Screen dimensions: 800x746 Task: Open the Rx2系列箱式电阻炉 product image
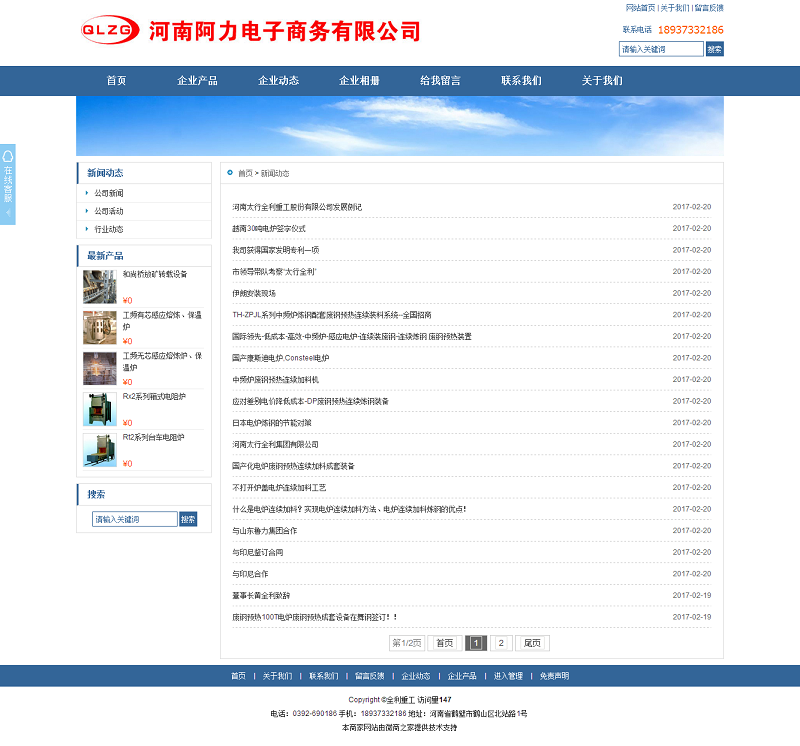point(99,409)
